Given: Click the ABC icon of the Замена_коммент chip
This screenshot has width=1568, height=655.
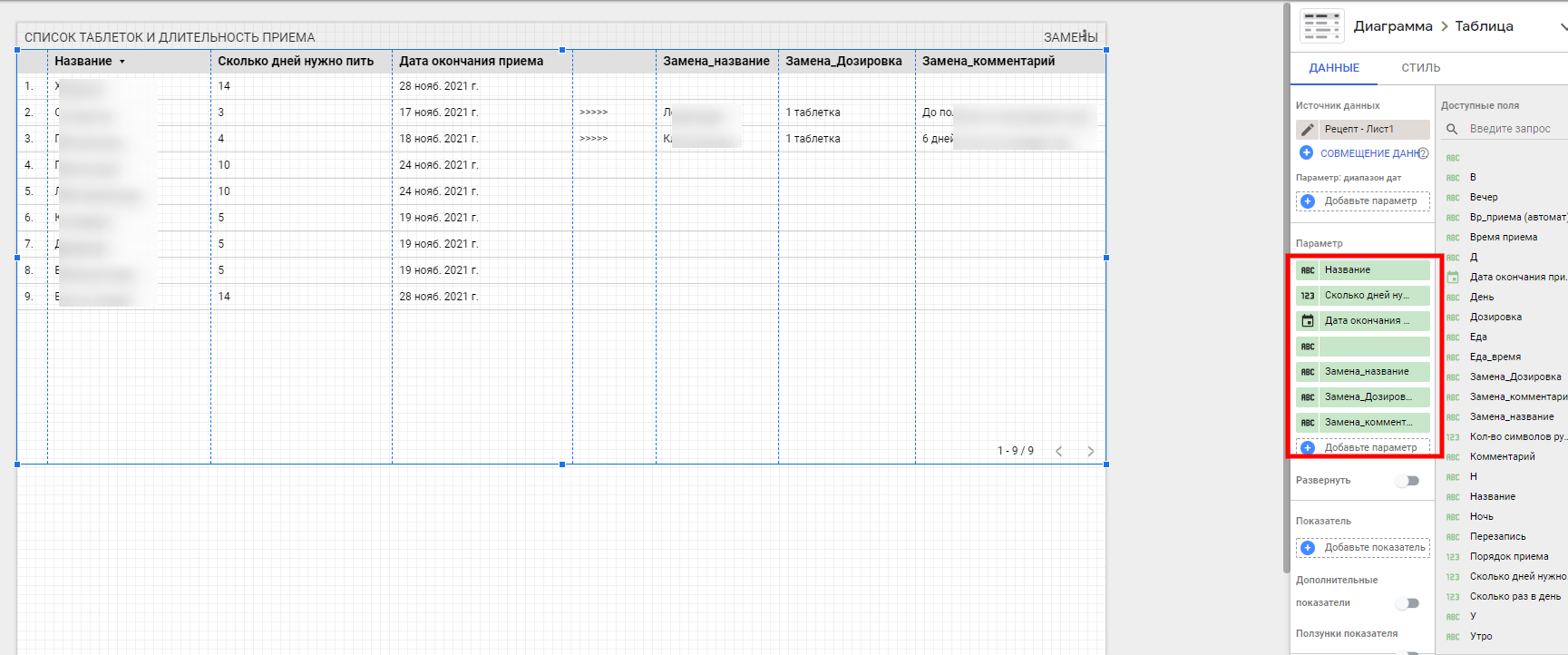Looking at the screenshot, I should 1308,423.
